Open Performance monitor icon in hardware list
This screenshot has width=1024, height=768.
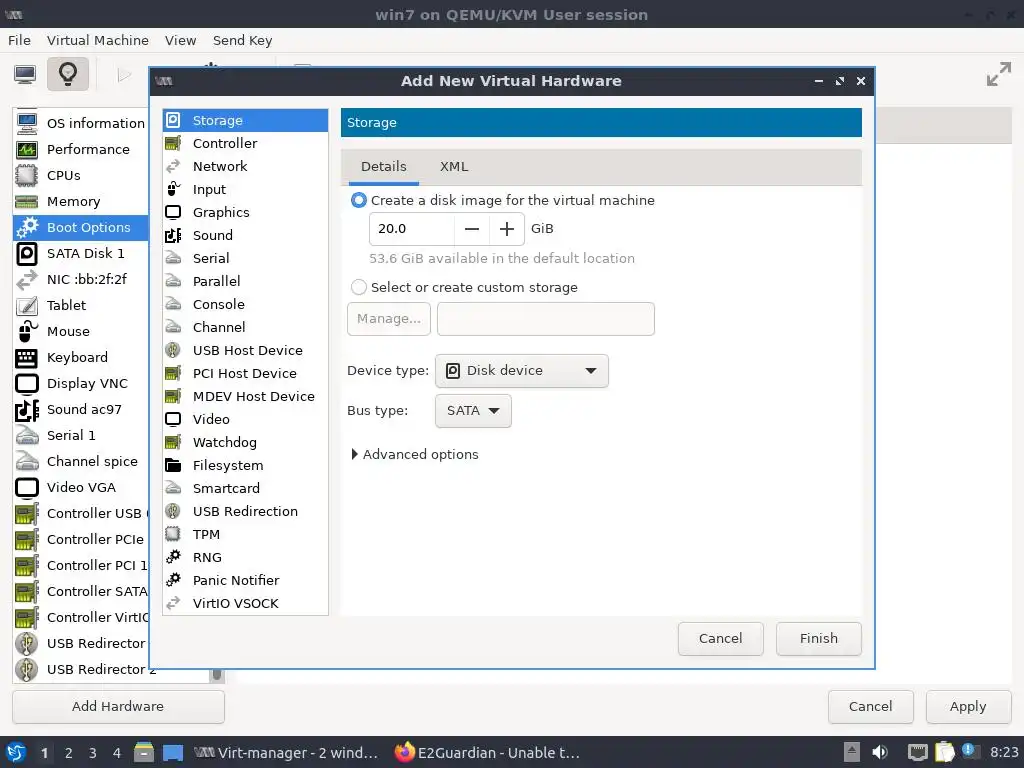pyautogui.click(x=27, y=150)
